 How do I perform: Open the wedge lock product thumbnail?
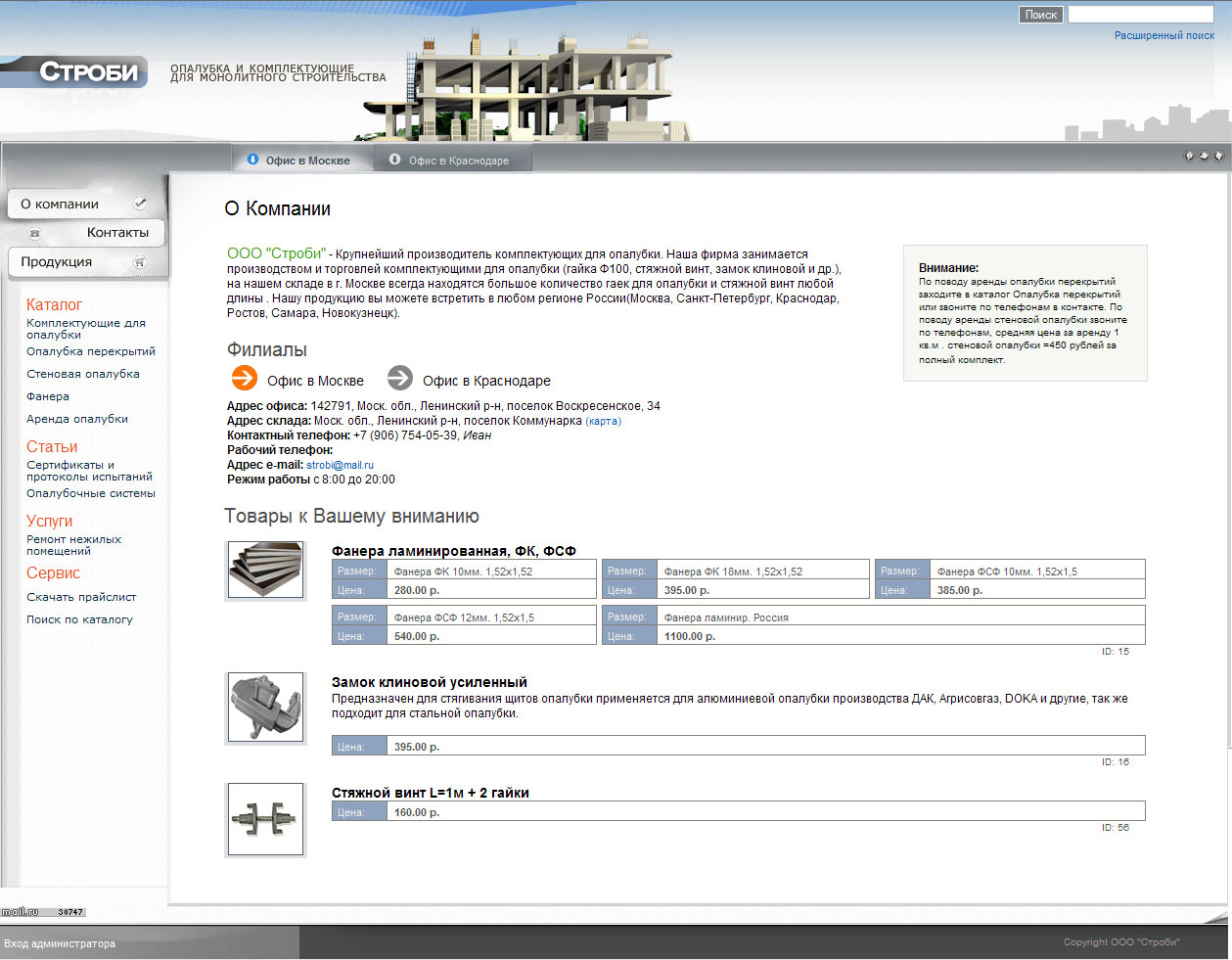(x=265, y=707)
